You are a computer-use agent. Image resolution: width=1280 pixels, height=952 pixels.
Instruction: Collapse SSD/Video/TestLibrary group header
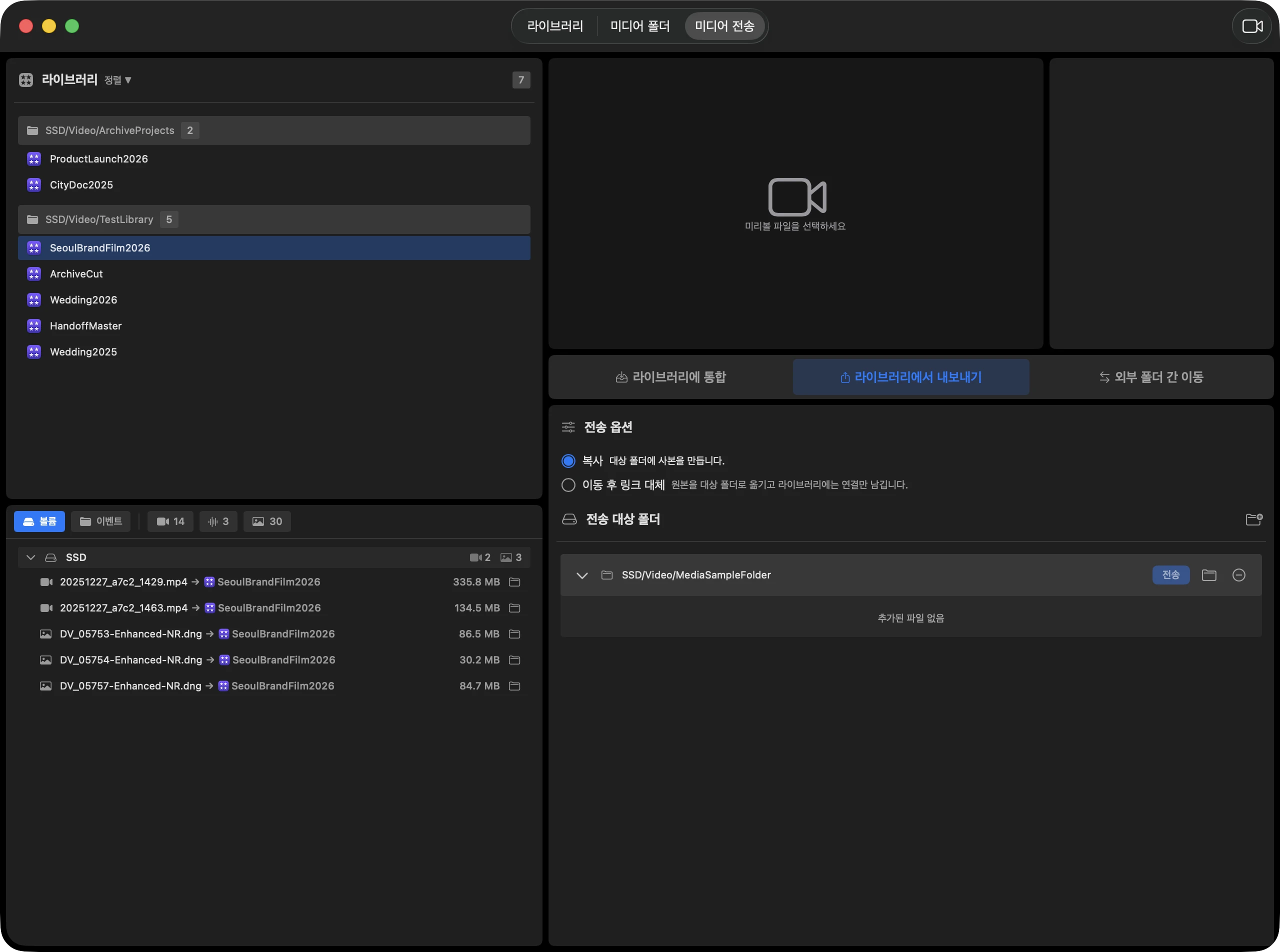pyautogui.click(x=274, y=219)
